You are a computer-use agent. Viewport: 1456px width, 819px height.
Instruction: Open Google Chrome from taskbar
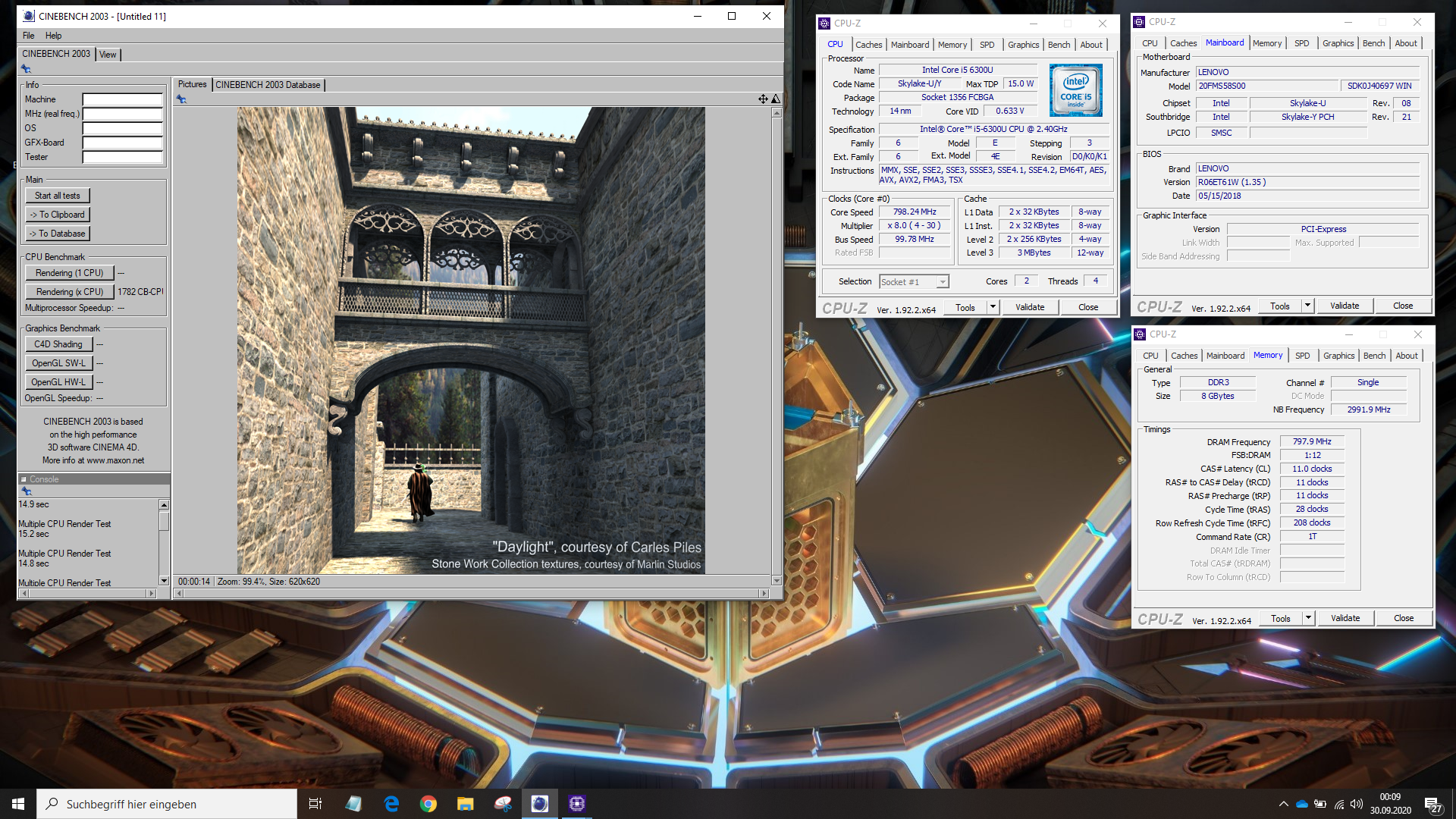pyautogui.click(x=428, y=804)
